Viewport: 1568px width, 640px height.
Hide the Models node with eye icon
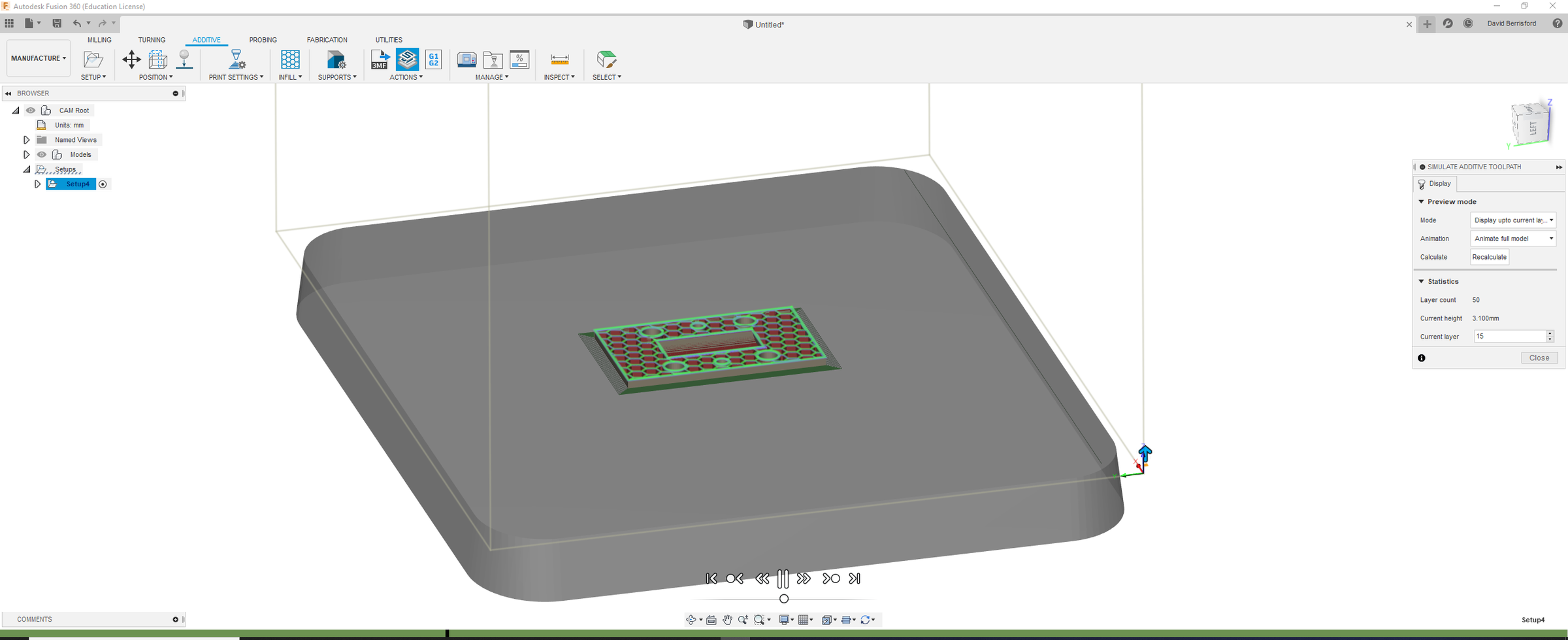42,155
